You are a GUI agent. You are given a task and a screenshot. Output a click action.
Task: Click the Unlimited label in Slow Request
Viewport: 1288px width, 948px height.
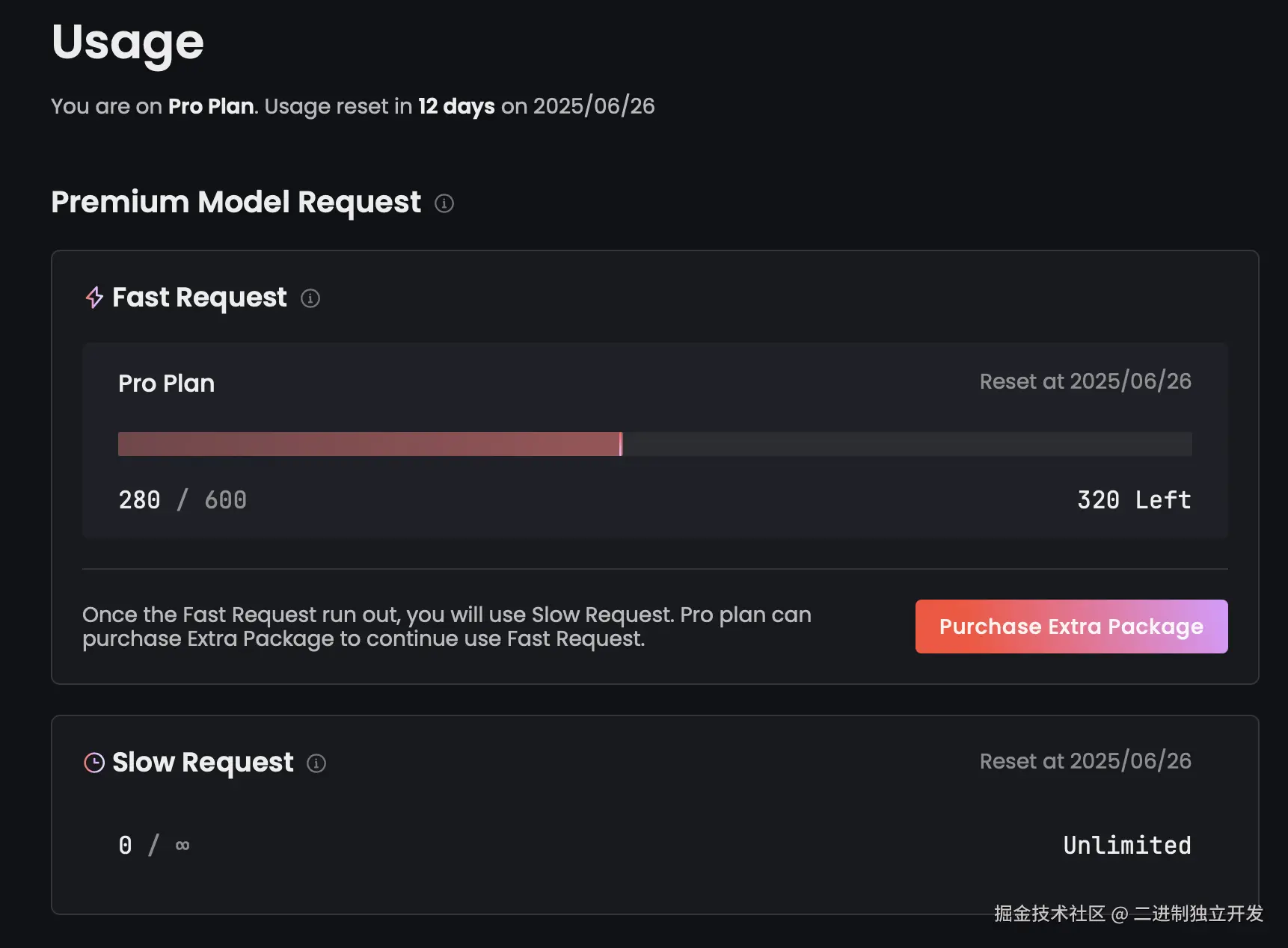coord(1127,846)
